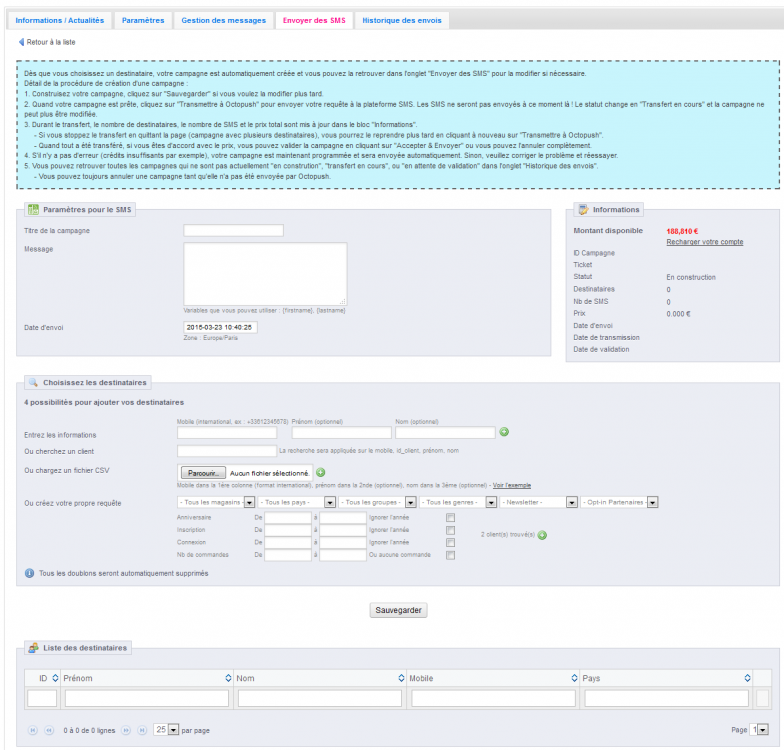
Task: Open the rows par page dropdown
Action: pos(166,730)
